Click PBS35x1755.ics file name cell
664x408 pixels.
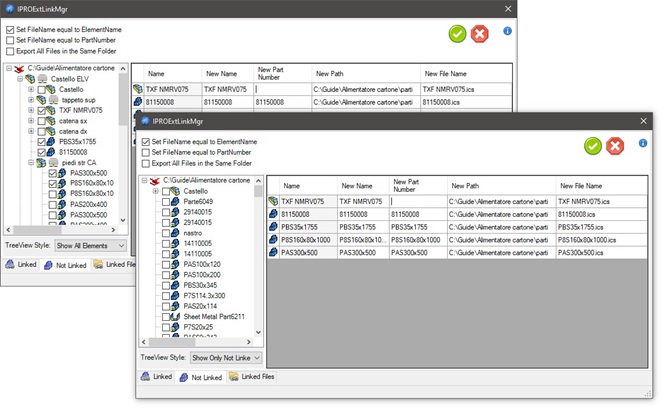pyautogui.click(x=602, y=227)
